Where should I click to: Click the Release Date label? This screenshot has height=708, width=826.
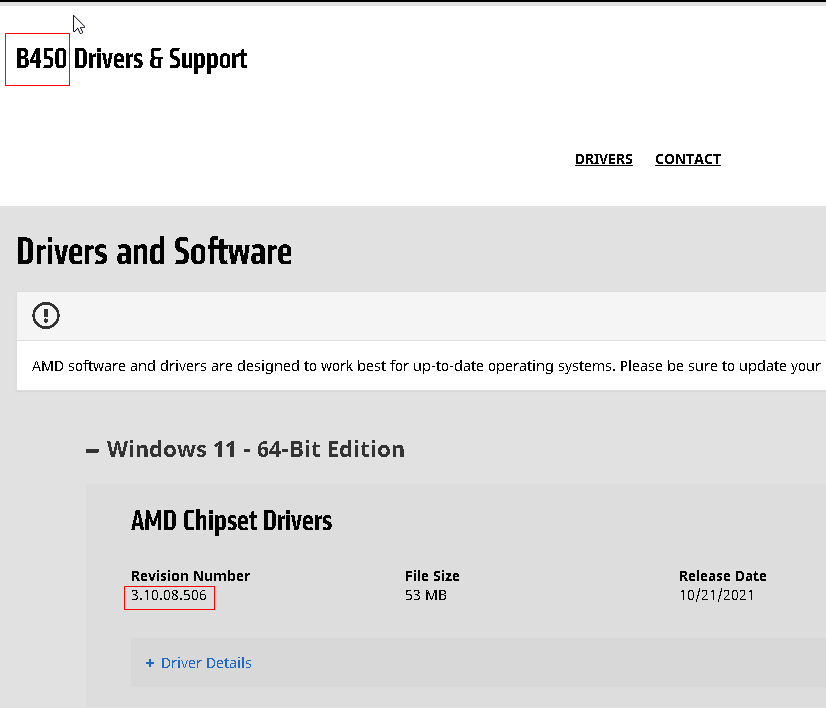(x=722, y=576)
